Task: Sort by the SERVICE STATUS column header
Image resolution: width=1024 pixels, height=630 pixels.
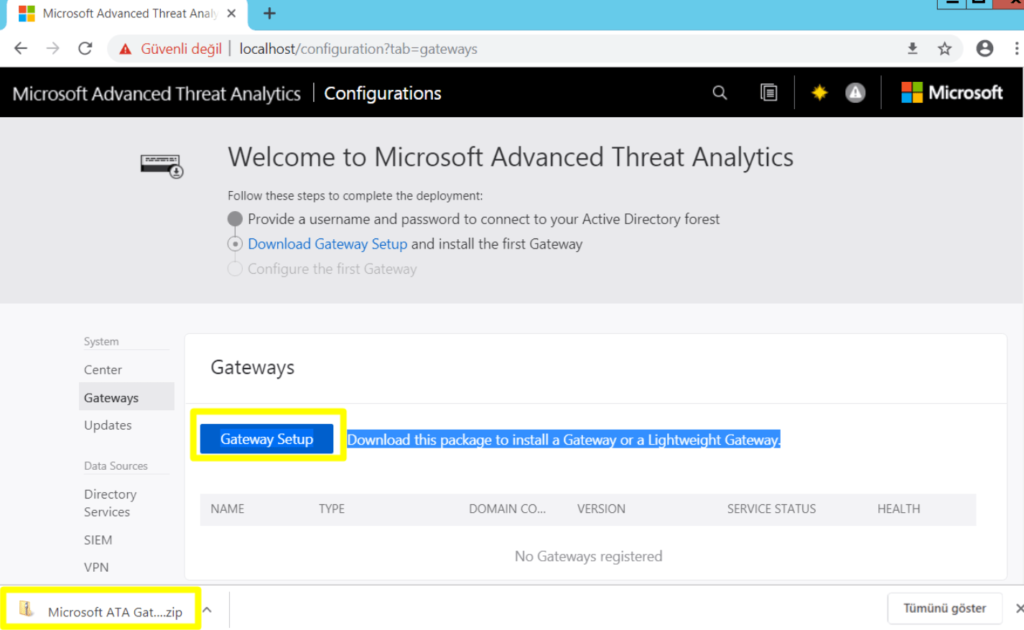Action: (x=771, y=509)
